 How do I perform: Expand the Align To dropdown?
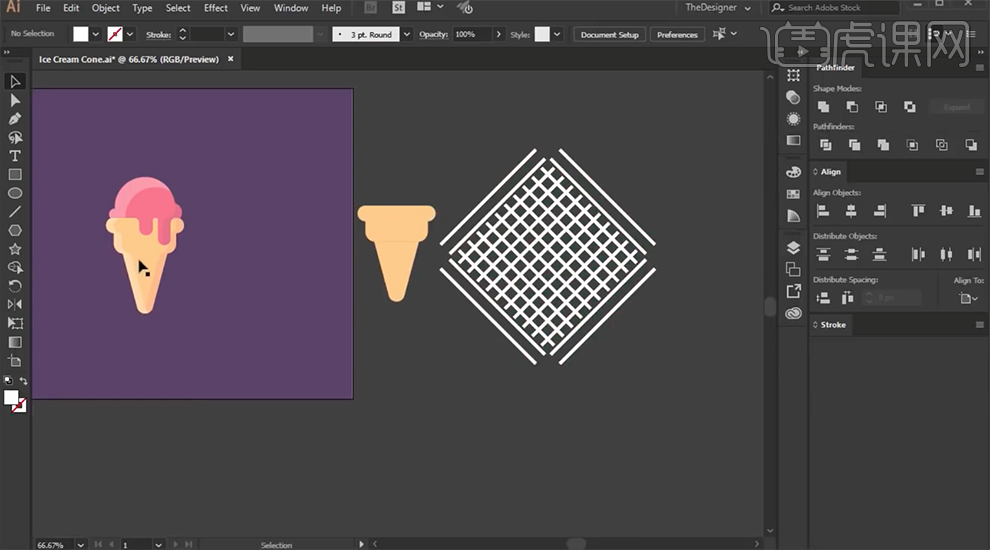click(968, 299)
